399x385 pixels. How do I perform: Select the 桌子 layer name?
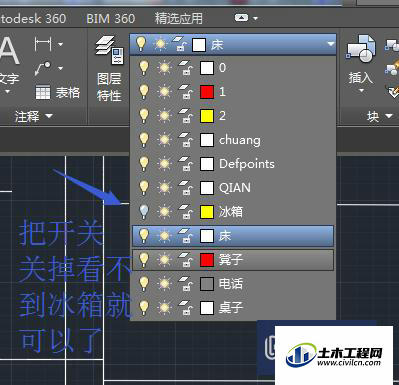[x=231, y=308]
